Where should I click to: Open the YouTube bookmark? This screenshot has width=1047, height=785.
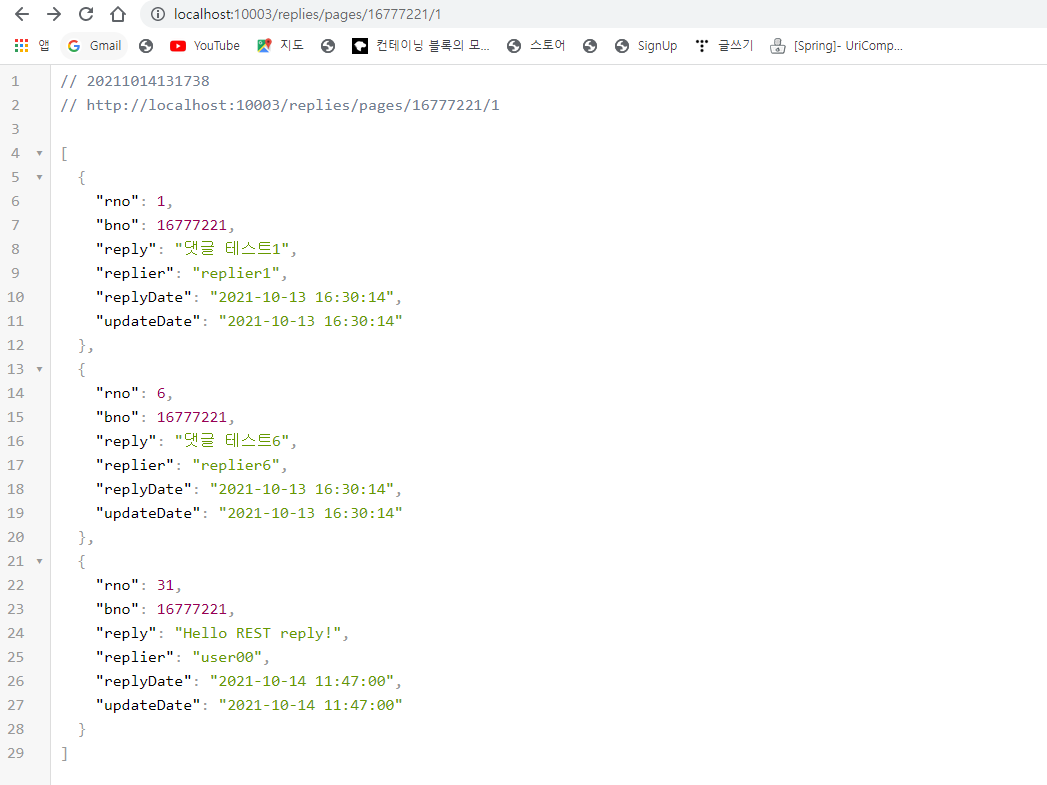pyautogui.click(x=205, y=45)
